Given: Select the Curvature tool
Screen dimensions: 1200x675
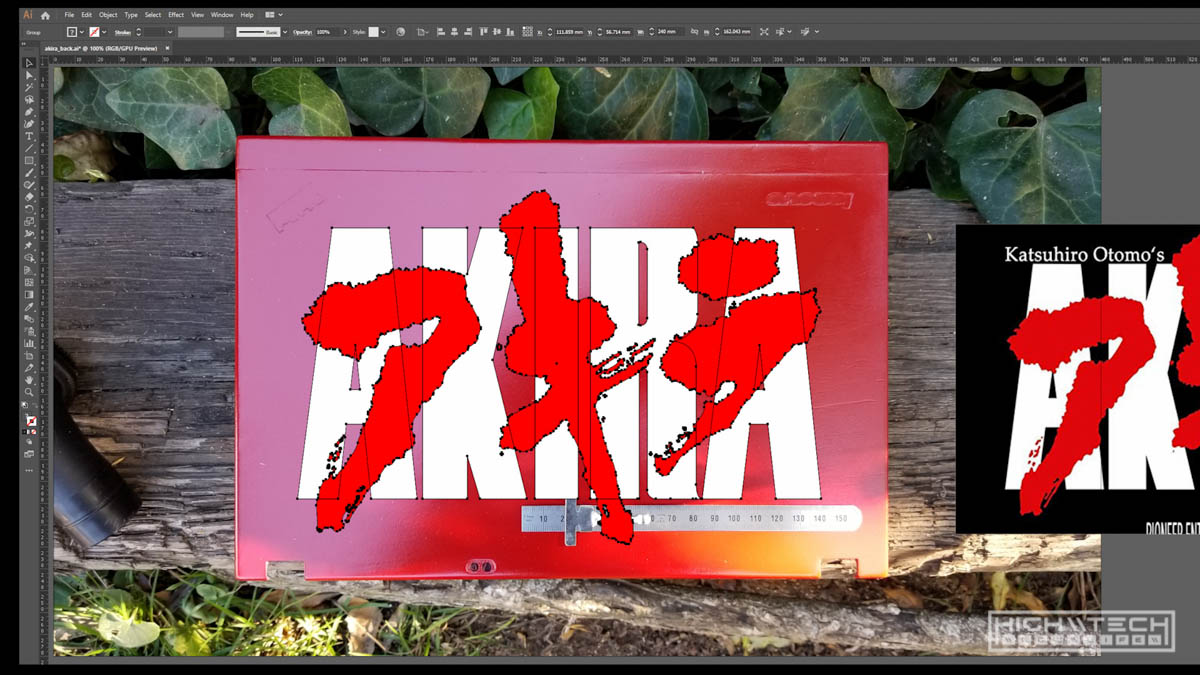Looking at the screenshot, I should (29, 124).
